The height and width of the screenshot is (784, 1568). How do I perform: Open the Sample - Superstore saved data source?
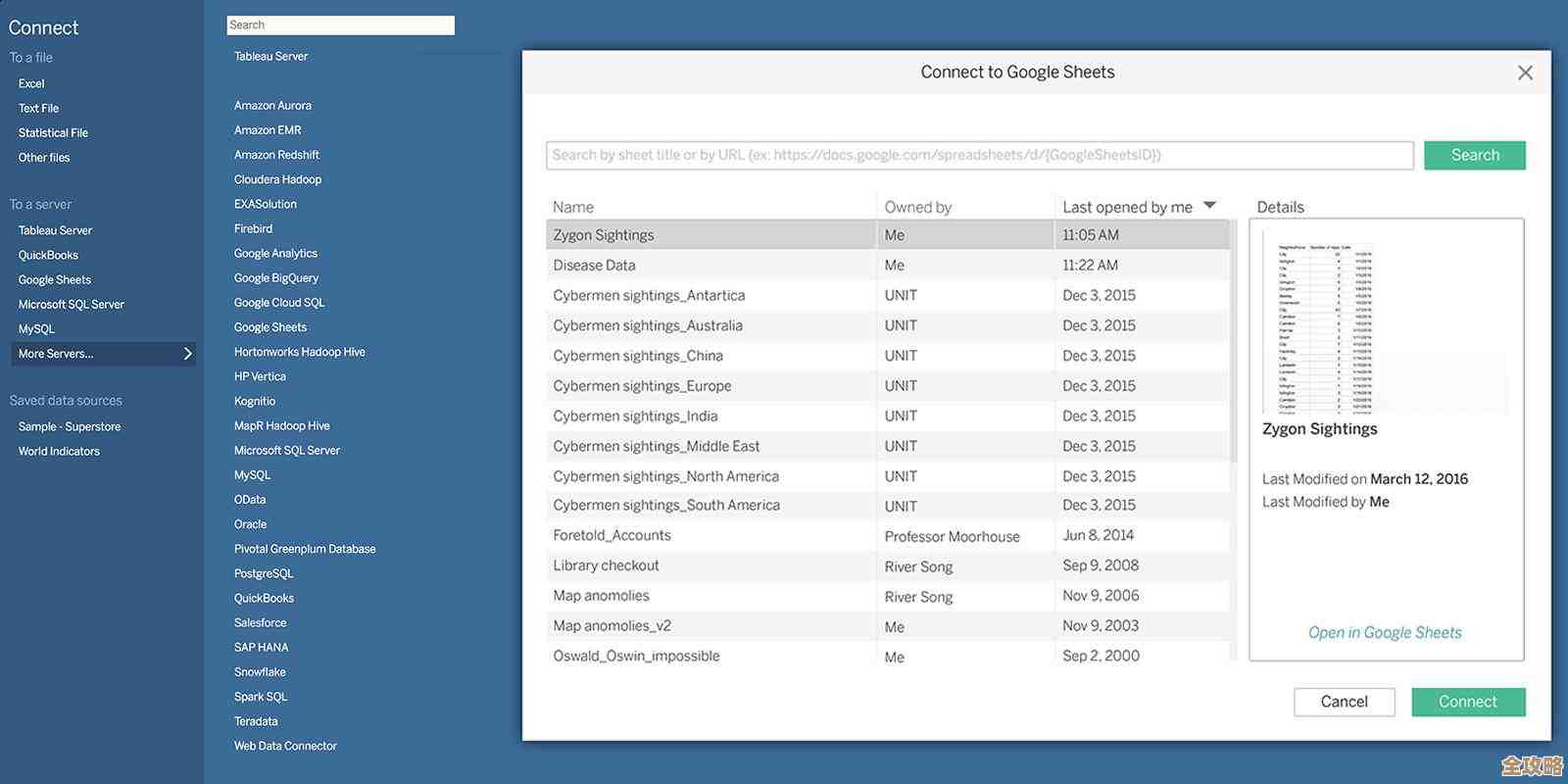tap(70, 427)
